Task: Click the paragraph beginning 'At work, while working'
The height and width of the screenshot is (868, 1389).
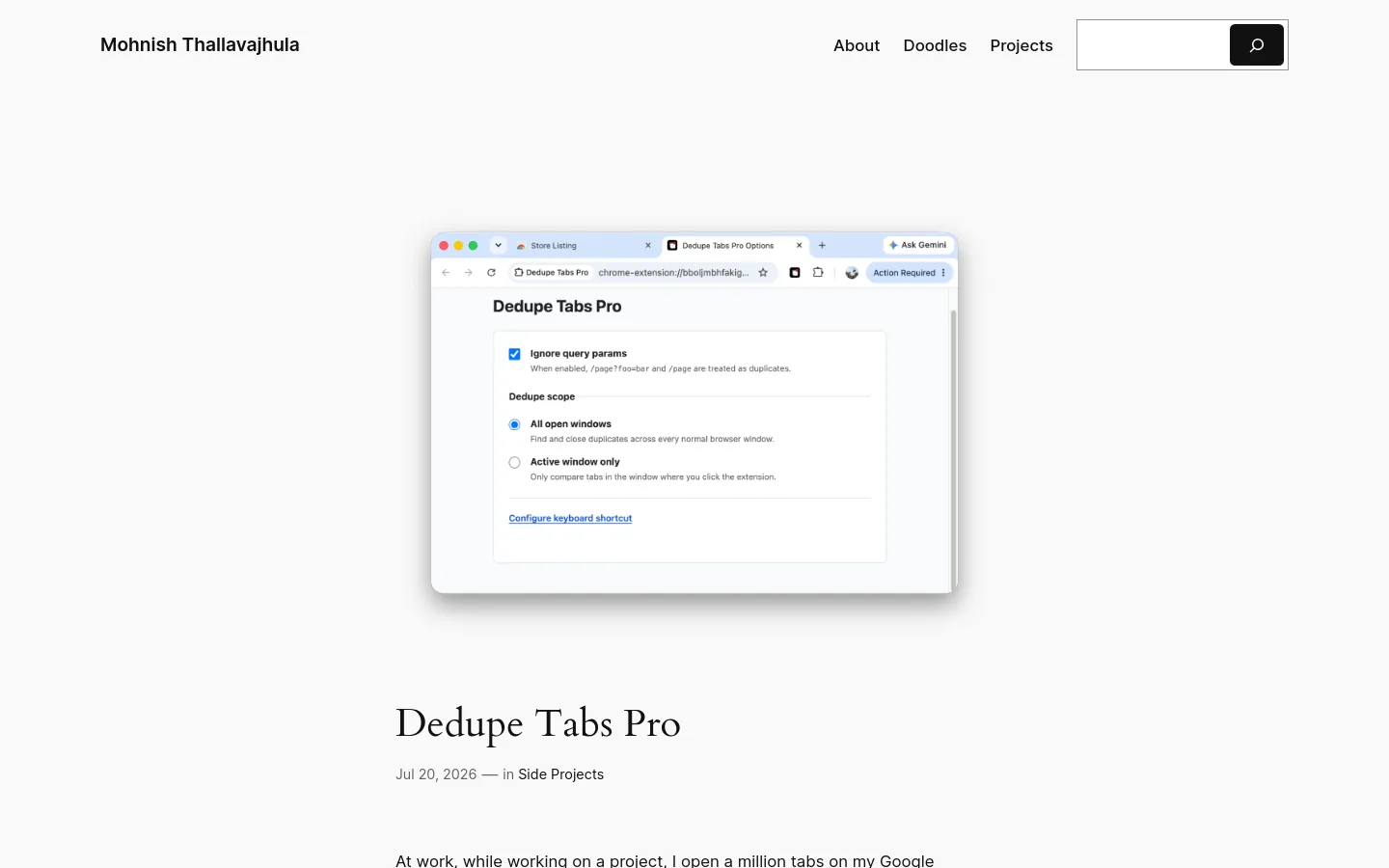Action: 665,860
